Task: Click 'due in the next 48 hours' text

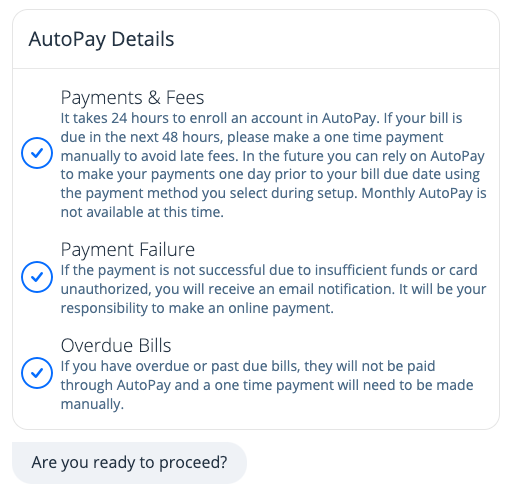Action: 142,137
